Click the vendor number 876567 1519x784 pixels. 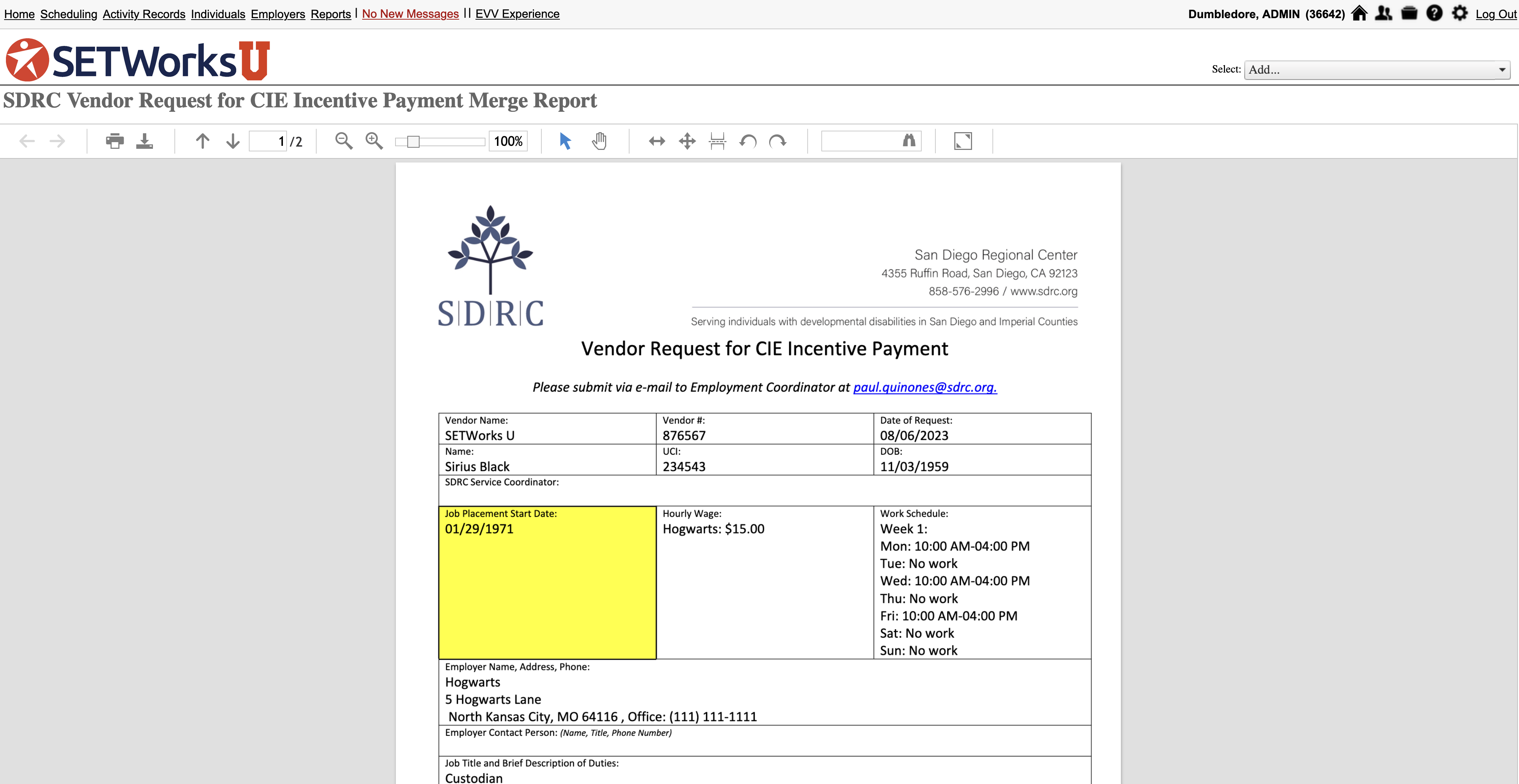click(x=684, y=436)
